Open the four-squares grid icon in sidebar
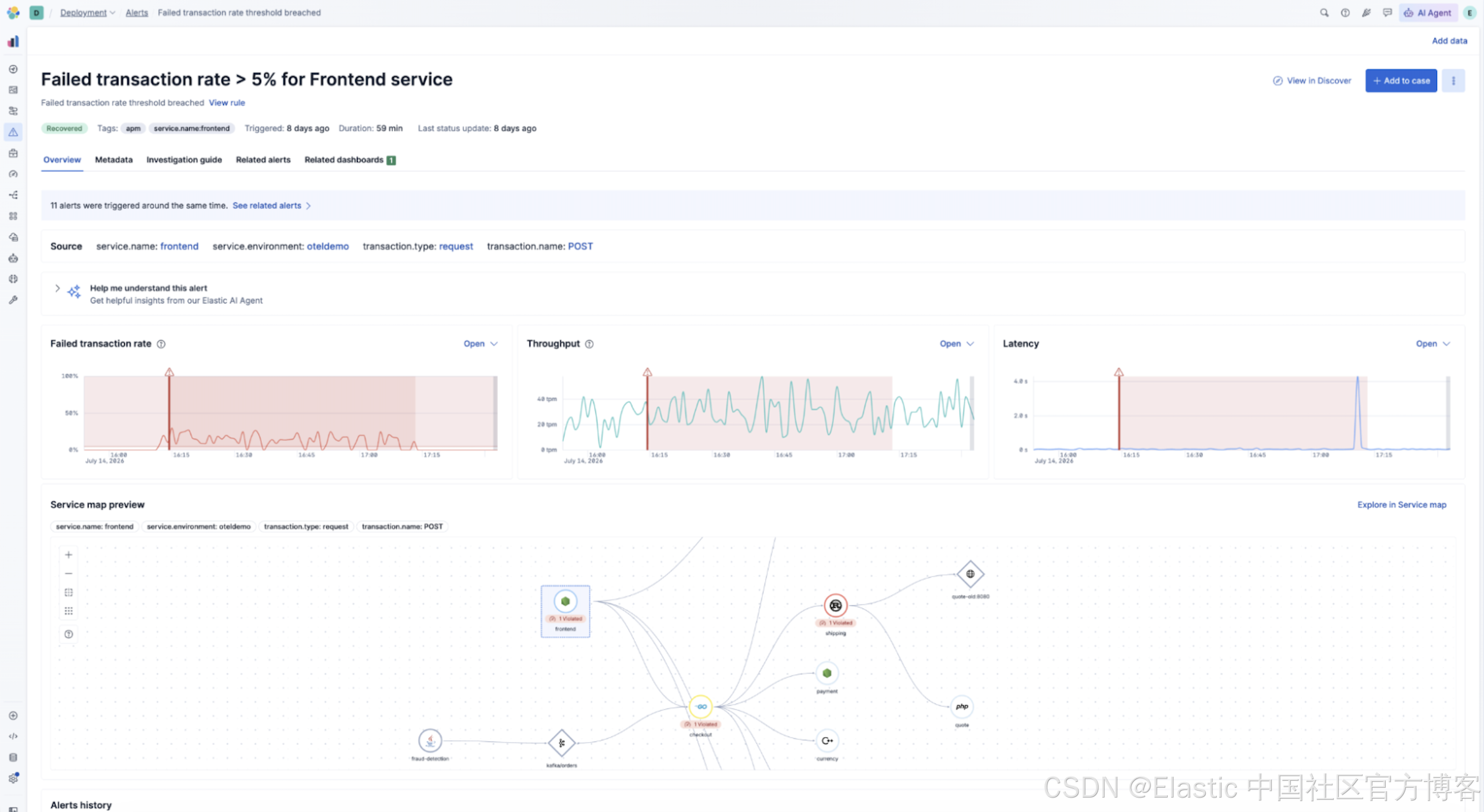 [13, 216]
